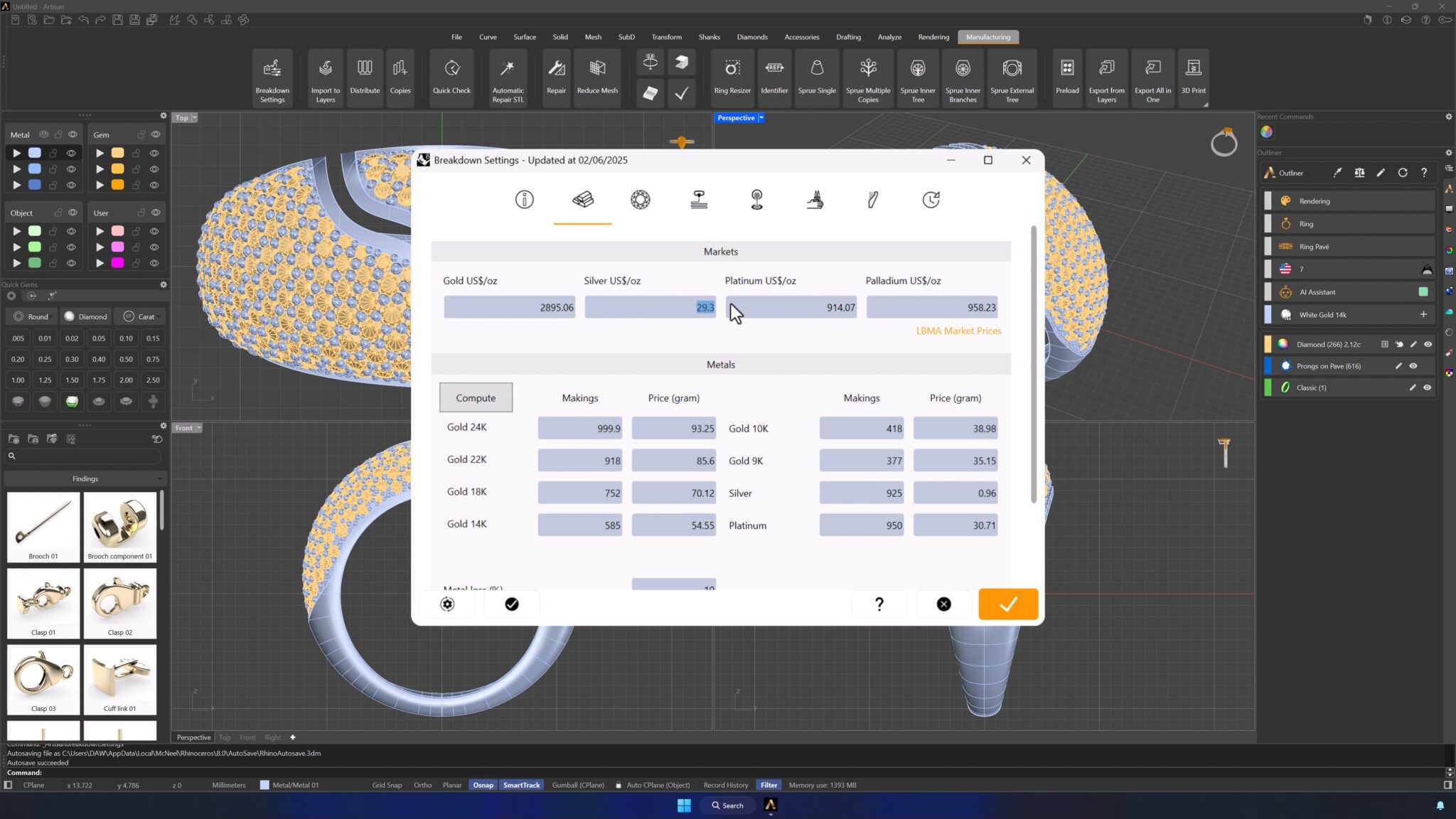Open the info tab in Breakdown Settings

click(524, 200)
